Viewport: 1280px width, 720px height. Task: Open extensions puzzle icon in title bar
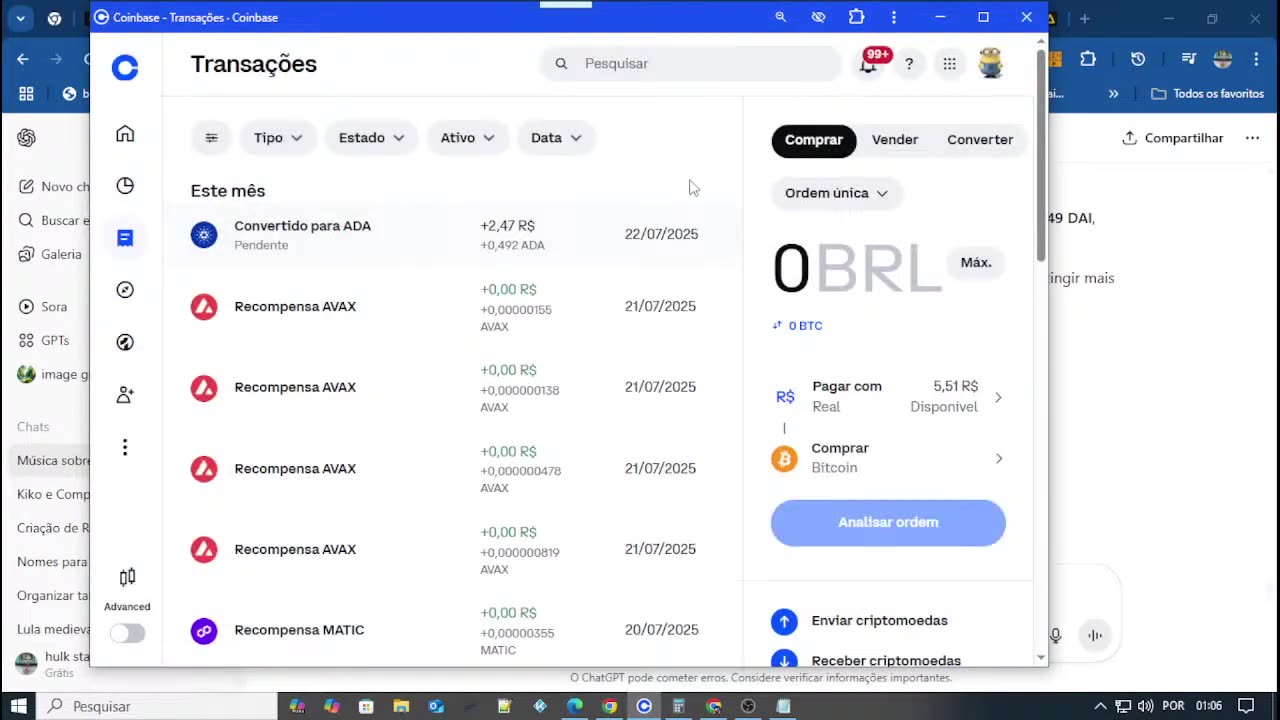click(856, 17)
